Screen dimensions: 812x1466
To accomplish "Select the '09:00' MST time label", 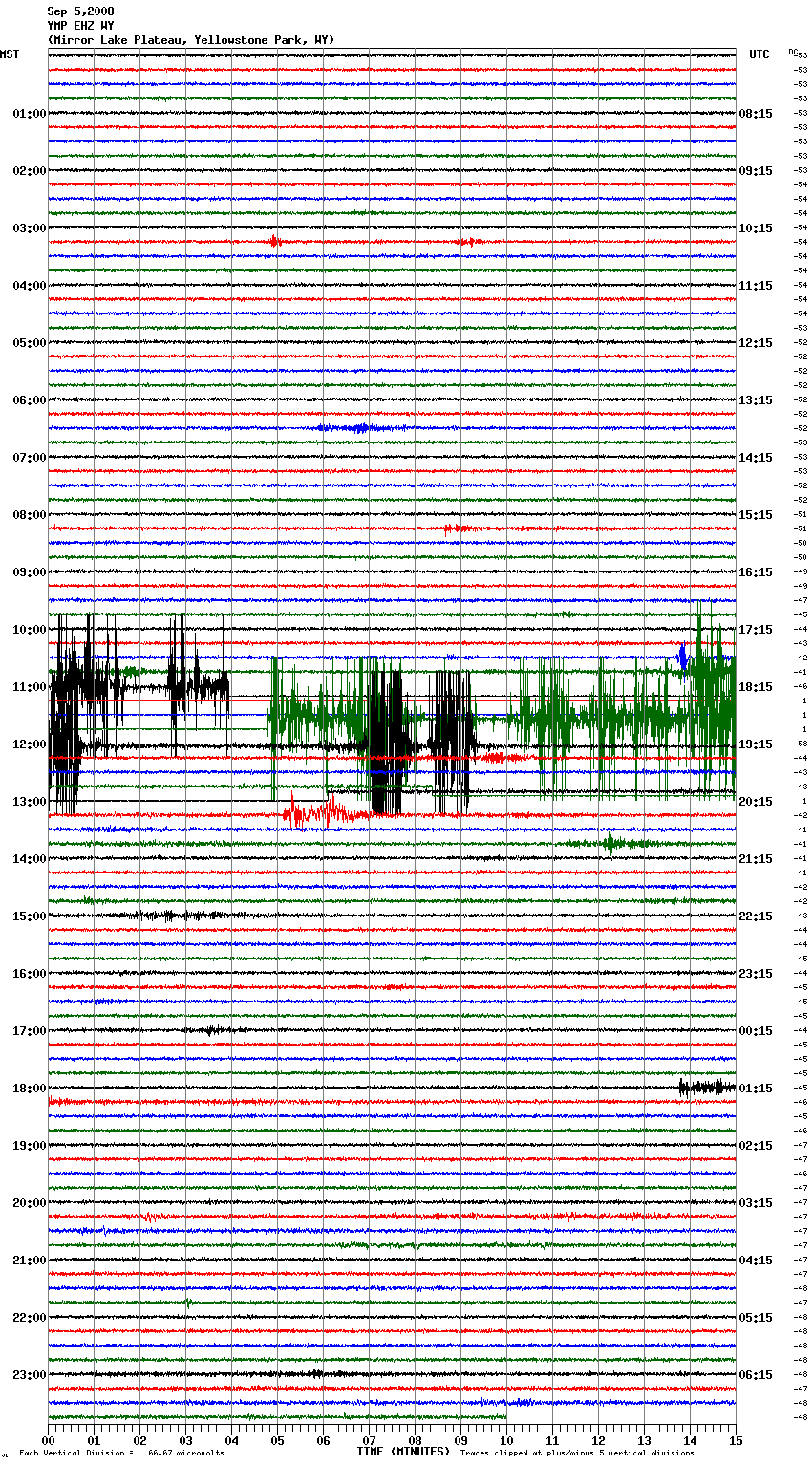I will [30, 572].
